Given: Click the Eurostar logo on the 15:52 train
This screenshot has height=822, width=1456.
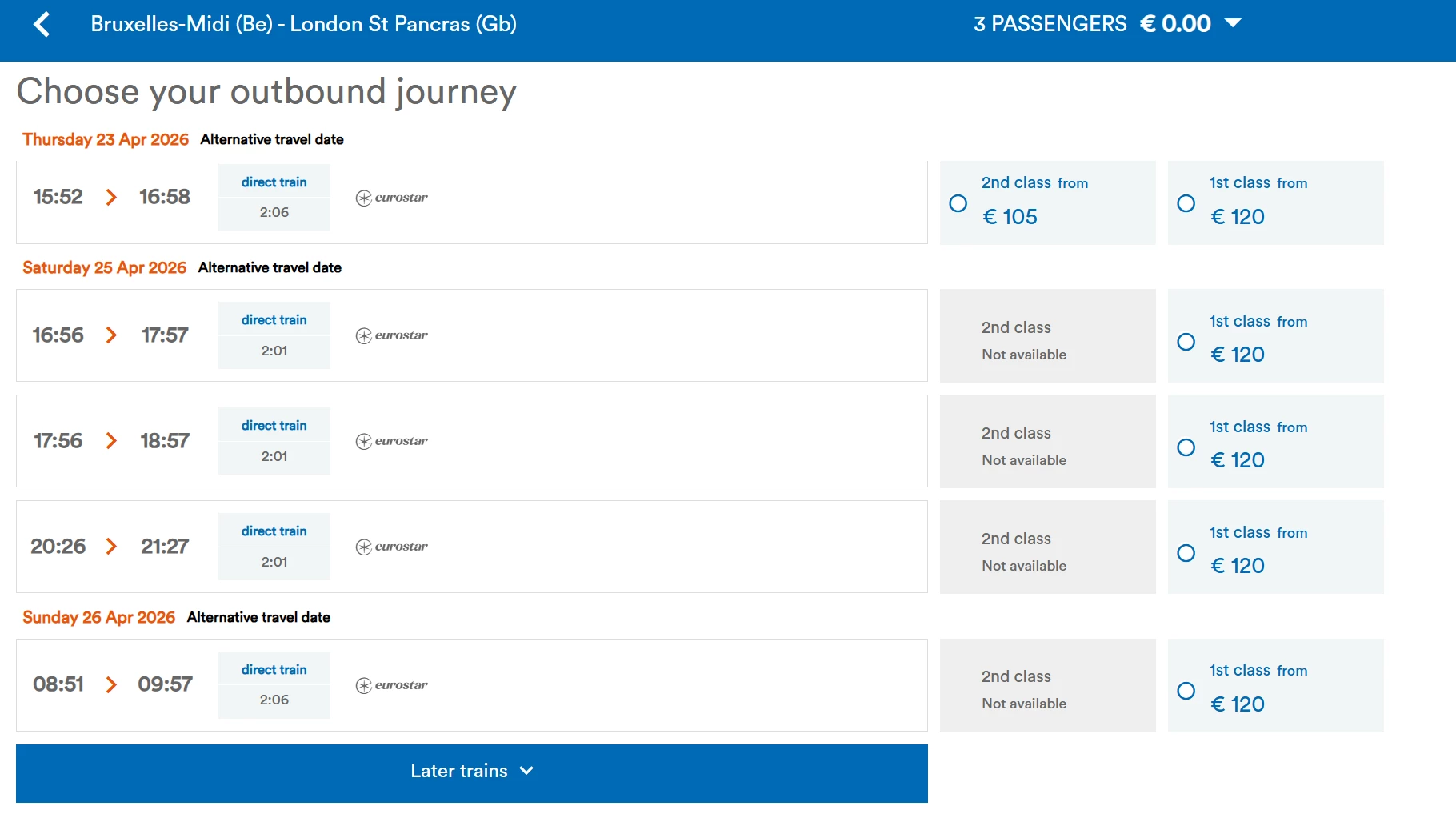Looking at the screenshot, I should point(392,198).
